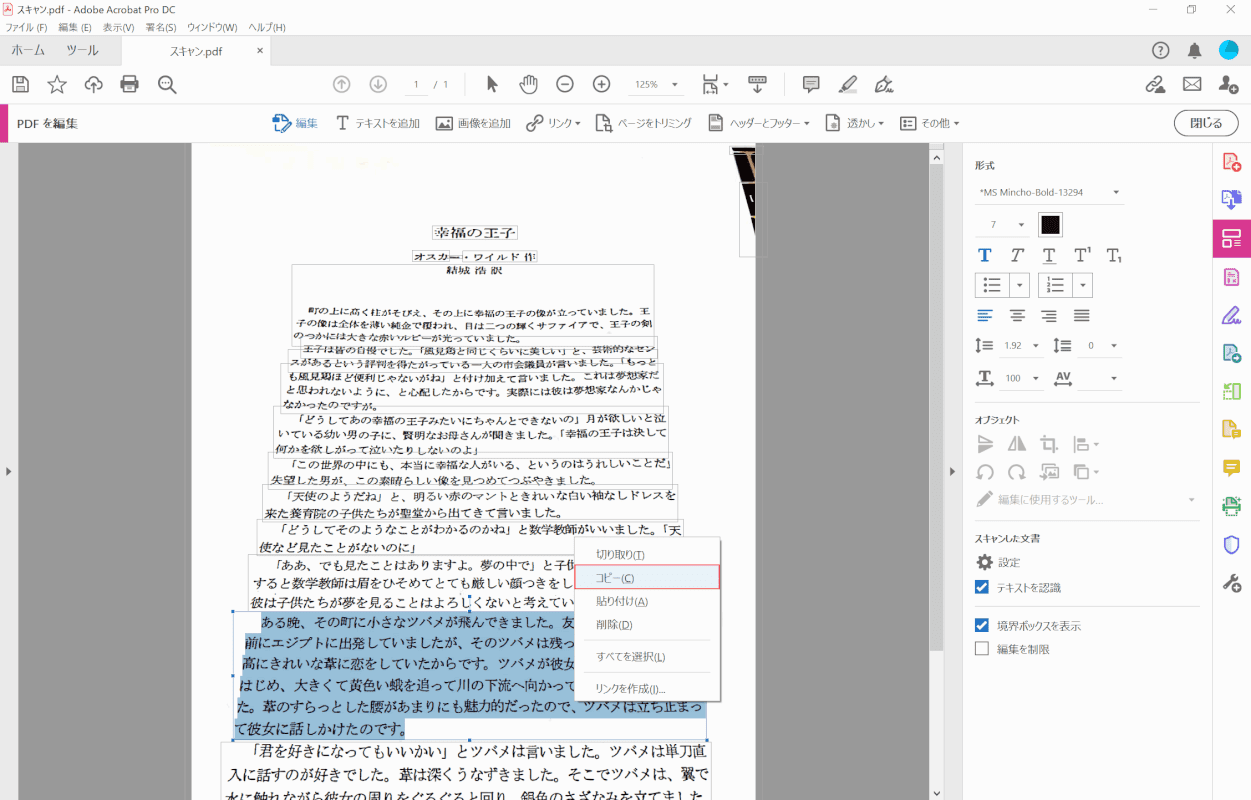Open the notifications bell
Screen dimensions: 1251x800
pyautogui.click(x=1195, y=51)
